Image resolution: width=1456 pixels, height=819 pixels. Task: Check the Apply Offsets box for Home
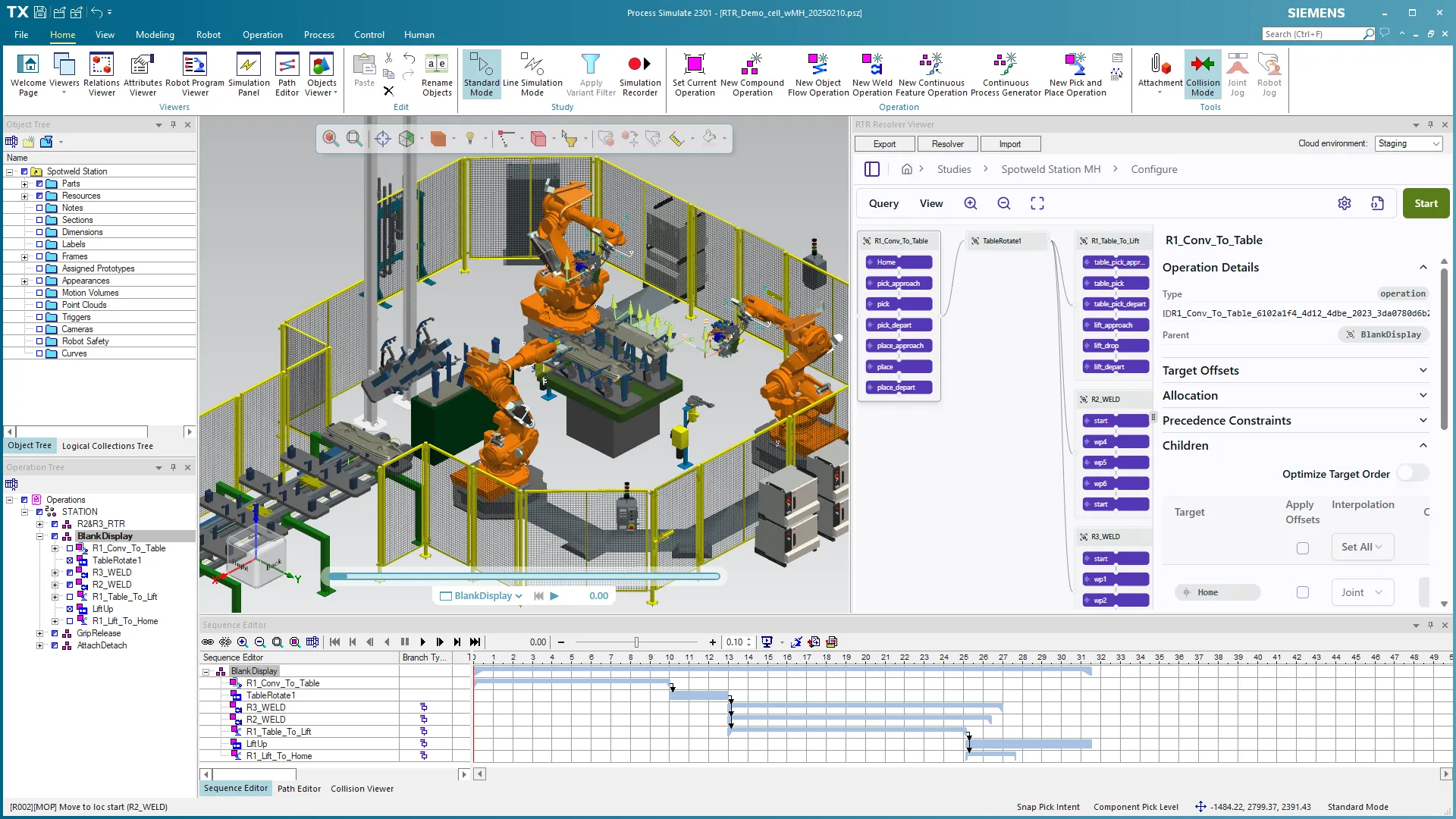1303,592
